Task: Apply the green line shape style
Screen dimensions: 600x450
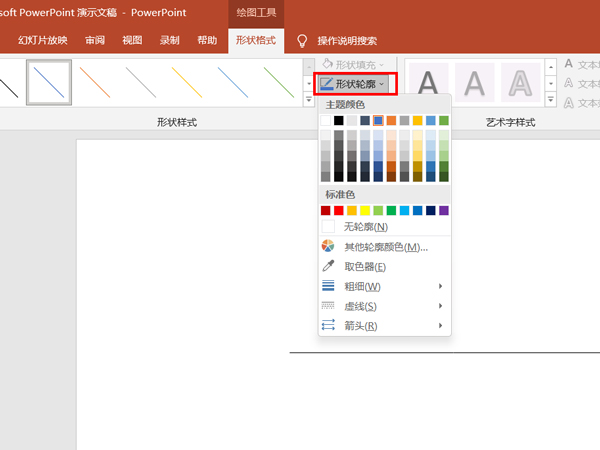Action: [277, 82]
